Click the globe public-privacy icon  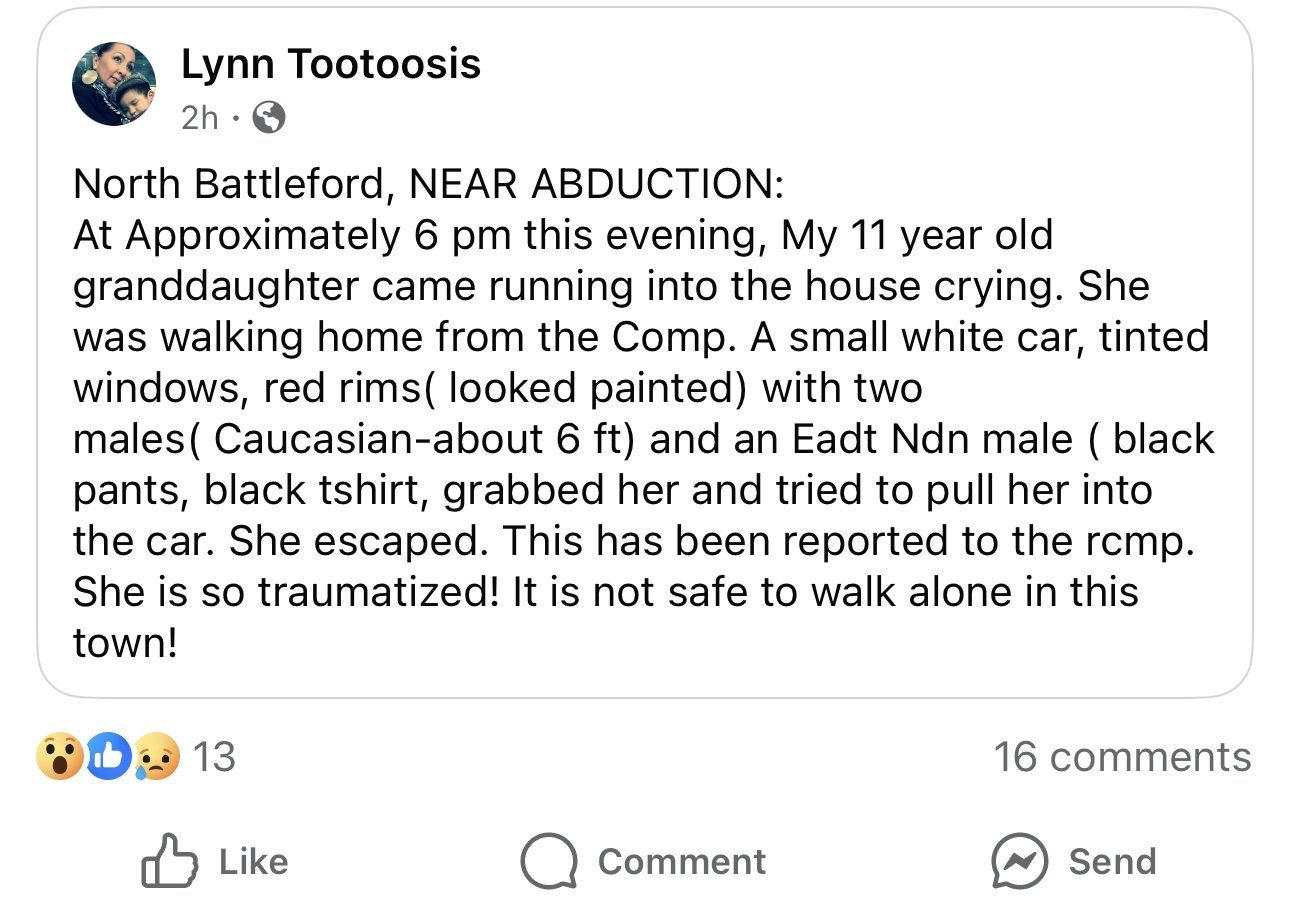[x=267, y=119]
